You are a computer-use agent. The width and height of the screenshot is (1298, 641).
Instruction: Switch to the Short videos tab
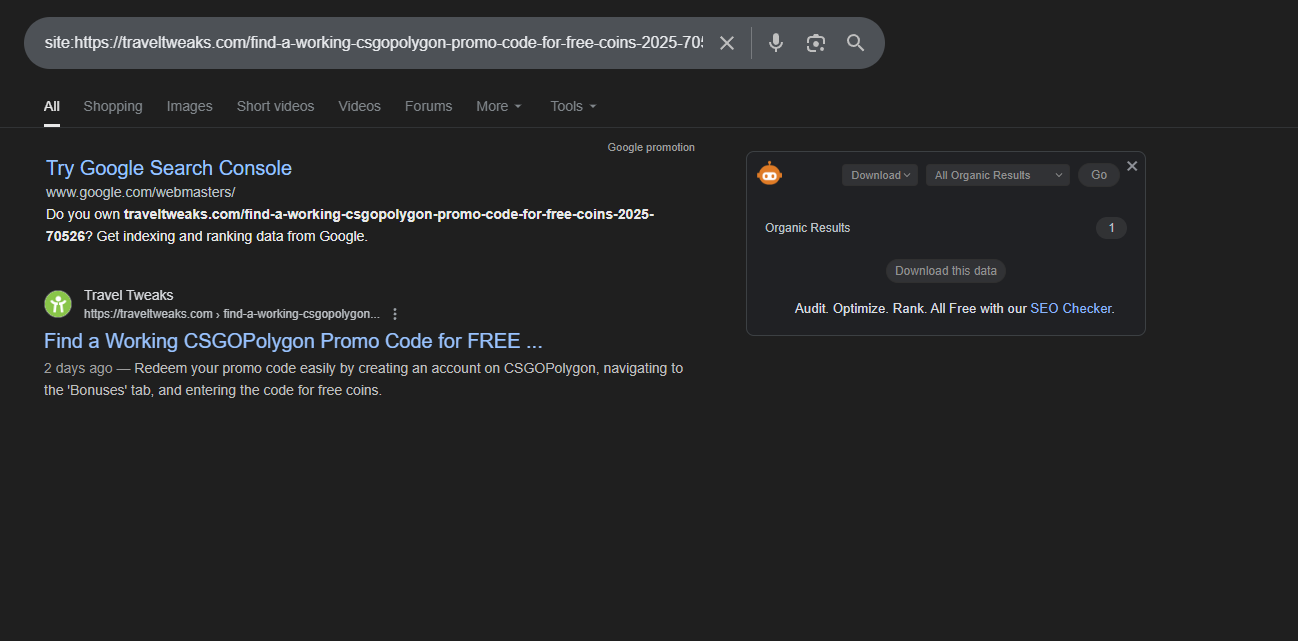(275, 106)
